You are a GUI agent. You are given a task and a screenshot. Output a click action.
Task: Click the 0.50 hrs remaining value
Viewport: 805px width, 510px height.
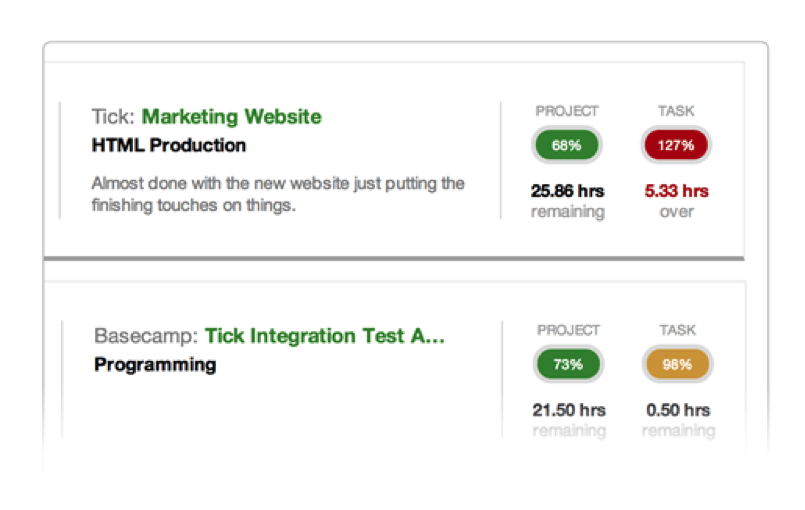(x=679, y=420)
